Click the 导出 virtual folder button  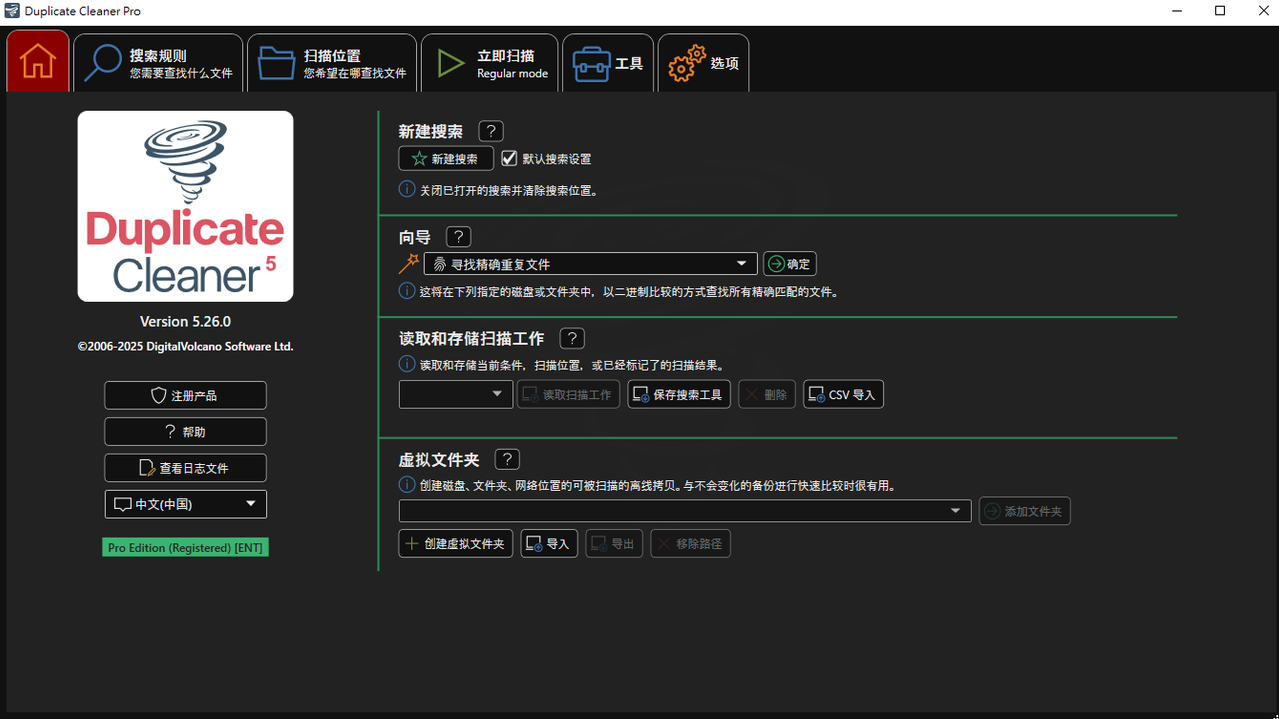[614, 544]
